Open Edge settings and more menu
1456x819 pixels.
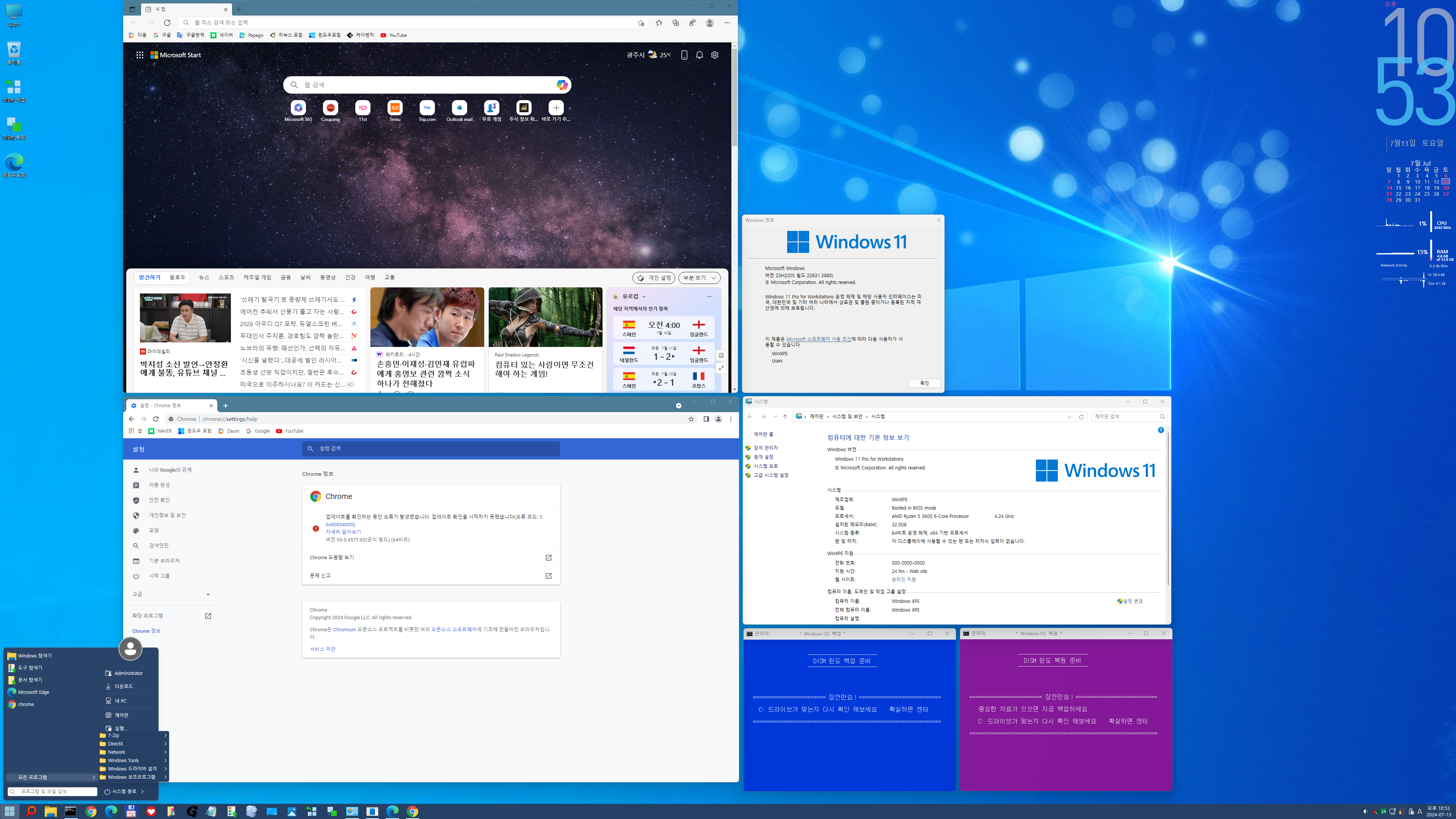pos(727,23)
